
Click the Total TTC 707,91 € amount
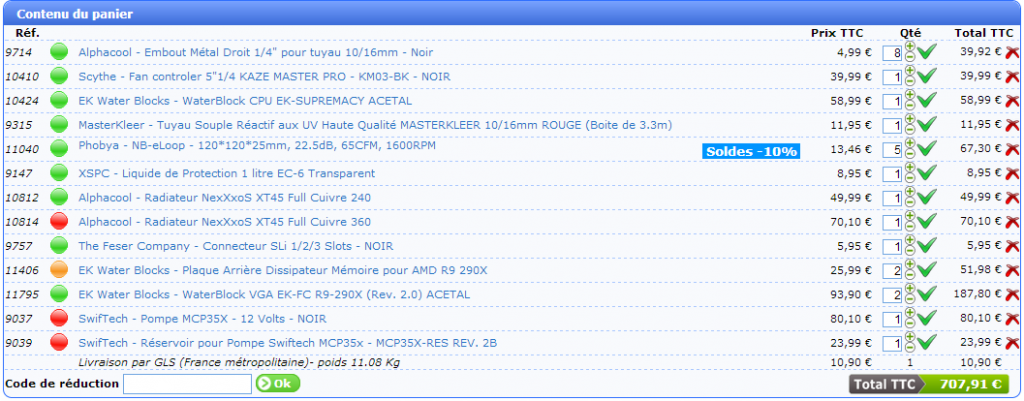[968, 384]
